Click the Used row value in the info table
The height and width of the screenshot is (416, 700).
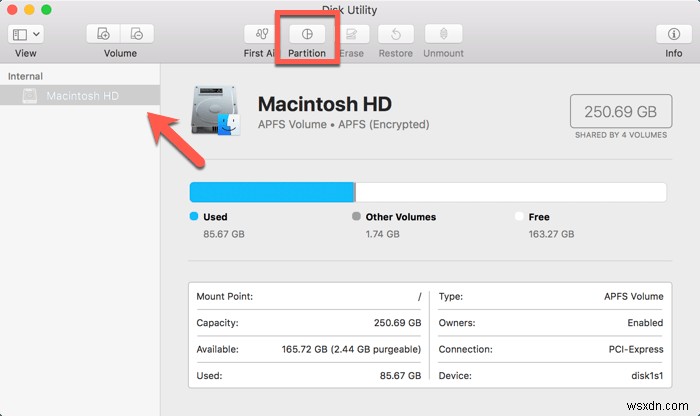point(400,375)
